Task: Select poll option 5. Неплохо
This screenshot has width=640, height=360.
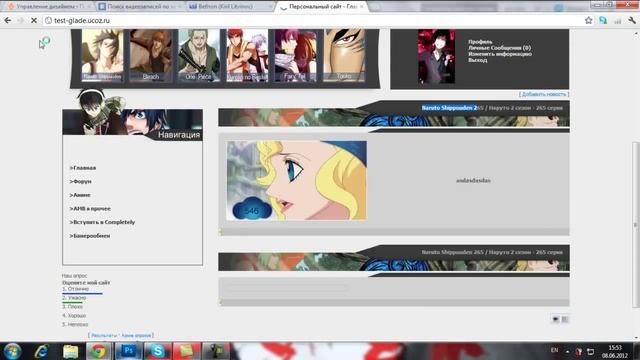Action: (75, 324)
